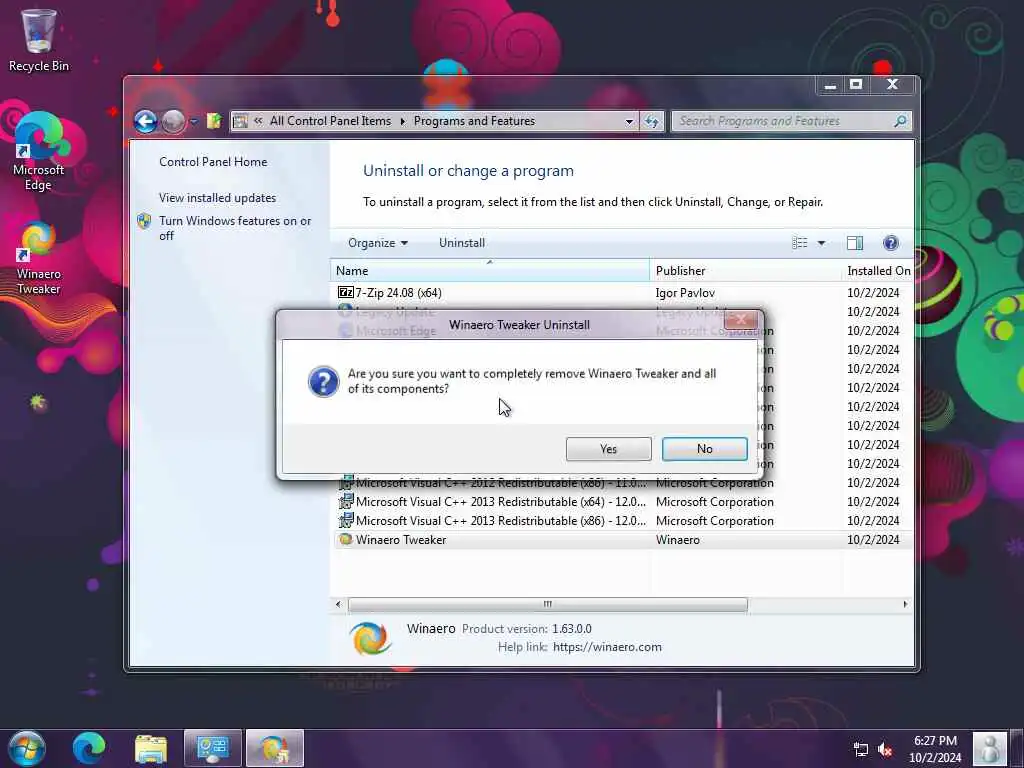Click the Igor Pavlov publisher cell
The height and width of the screenshot is (768, 1024).
(x=685, y=293)
